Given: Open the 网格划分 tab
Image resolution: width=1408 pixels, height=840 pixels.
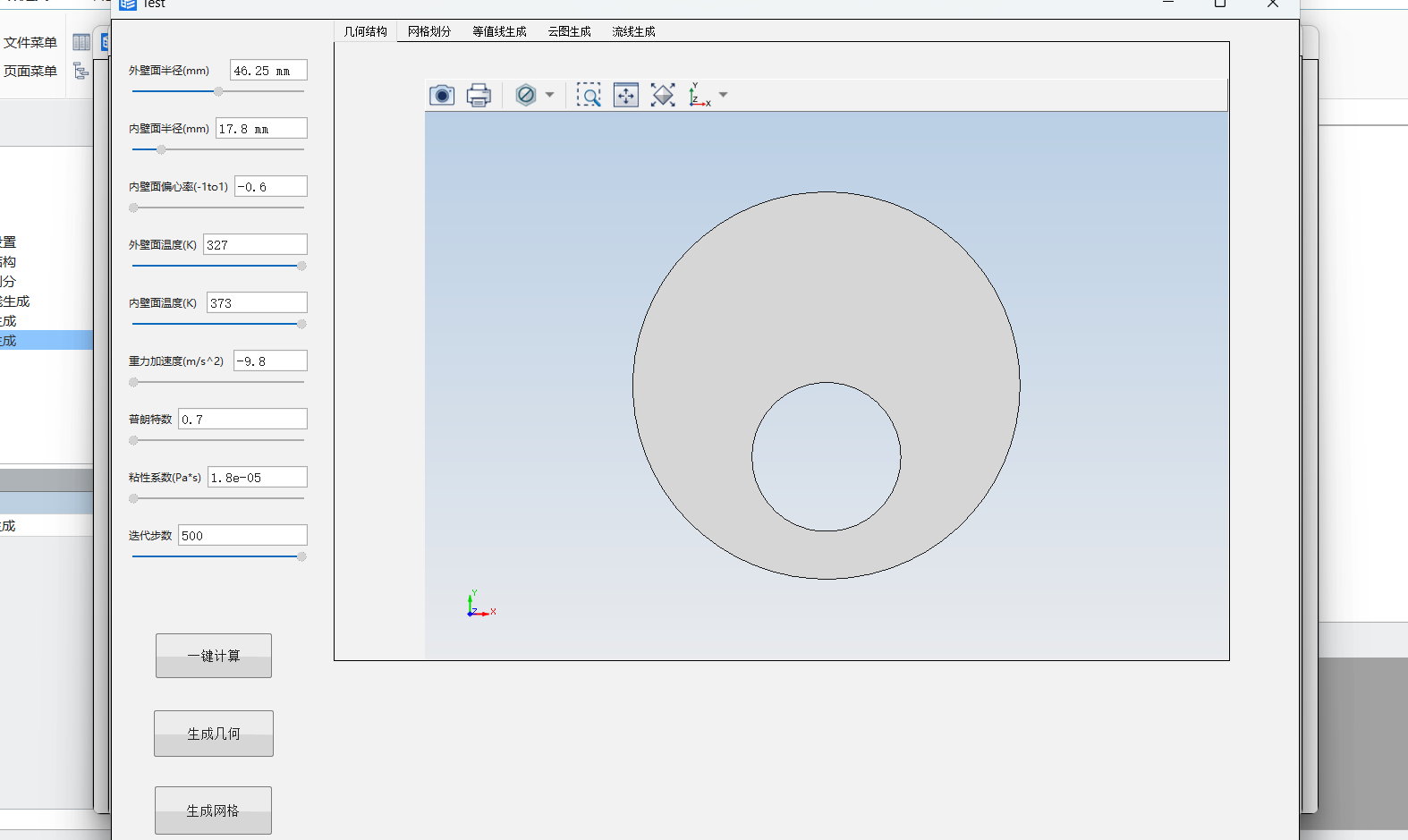Looking at the screenshot, I should tap(429, 31).
